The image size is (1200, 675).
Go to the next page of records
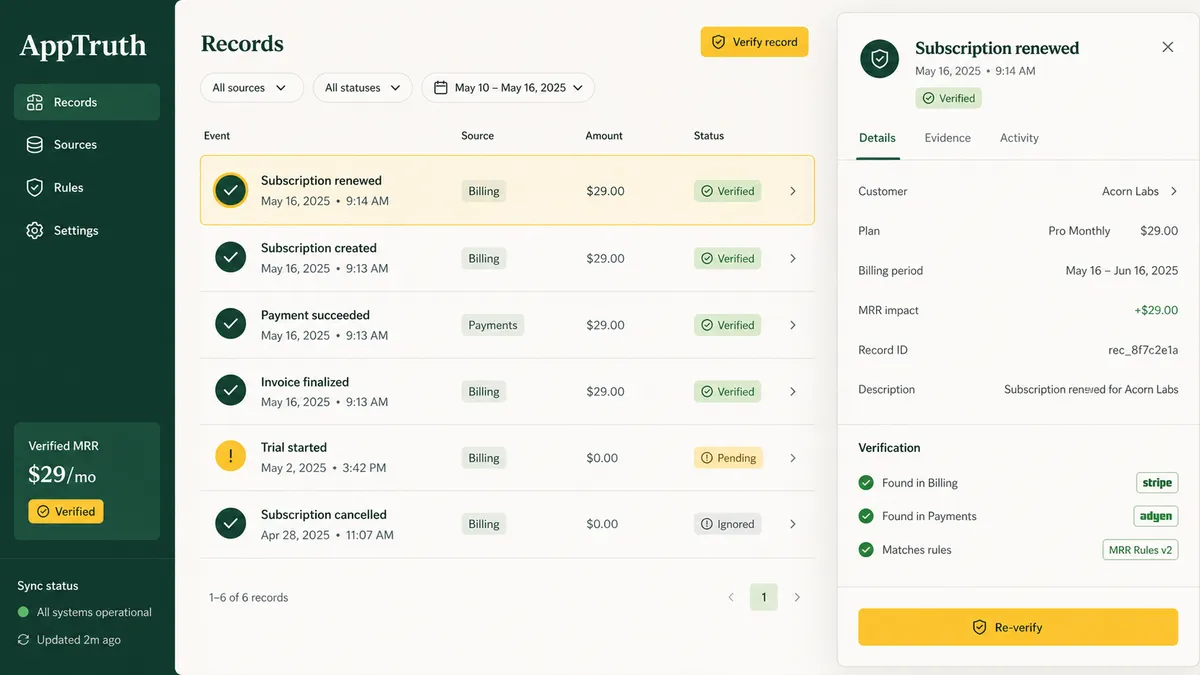click(797, 597)
